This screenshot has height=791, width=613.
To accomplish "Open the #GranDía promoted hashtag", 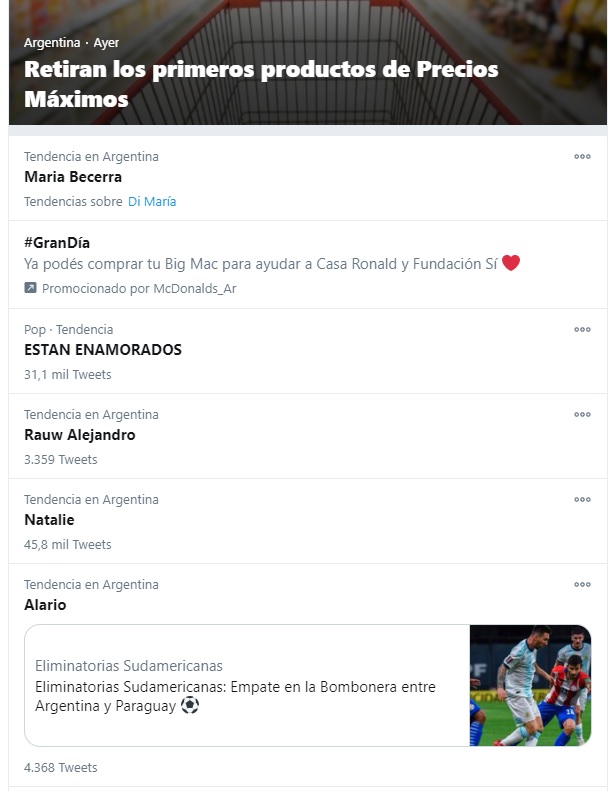I will (x=58, y=242).
